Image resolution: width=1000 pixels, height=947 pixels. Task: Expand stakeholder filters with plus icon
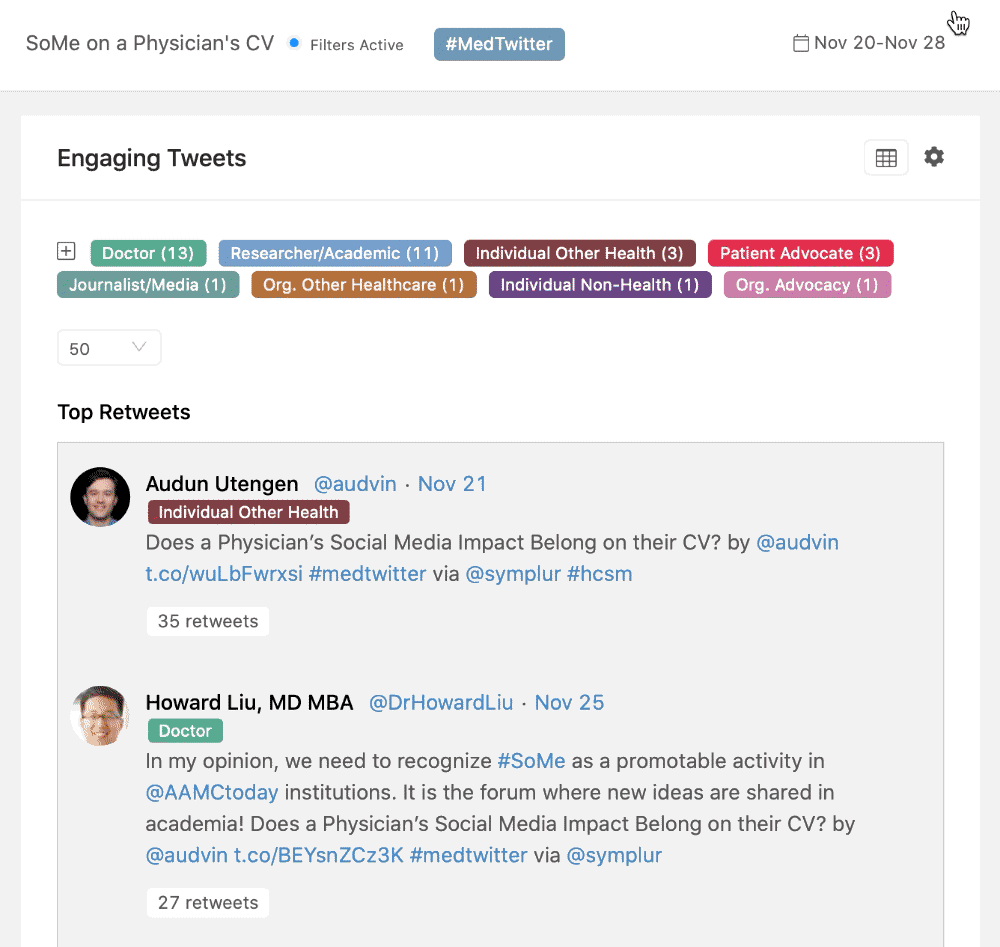(x=66, y=251)
